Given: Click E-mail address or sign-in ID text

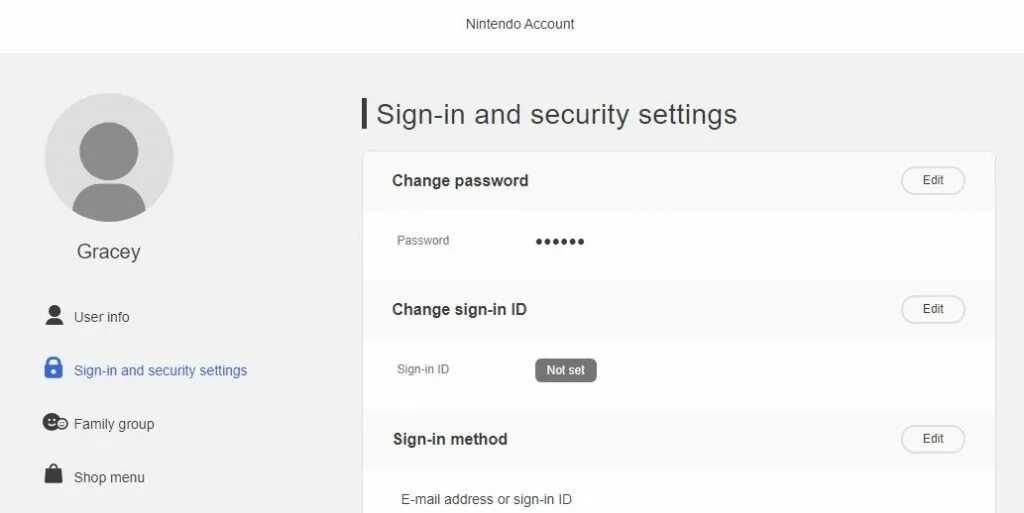Looking at the screenshot, I should (486, 499).
